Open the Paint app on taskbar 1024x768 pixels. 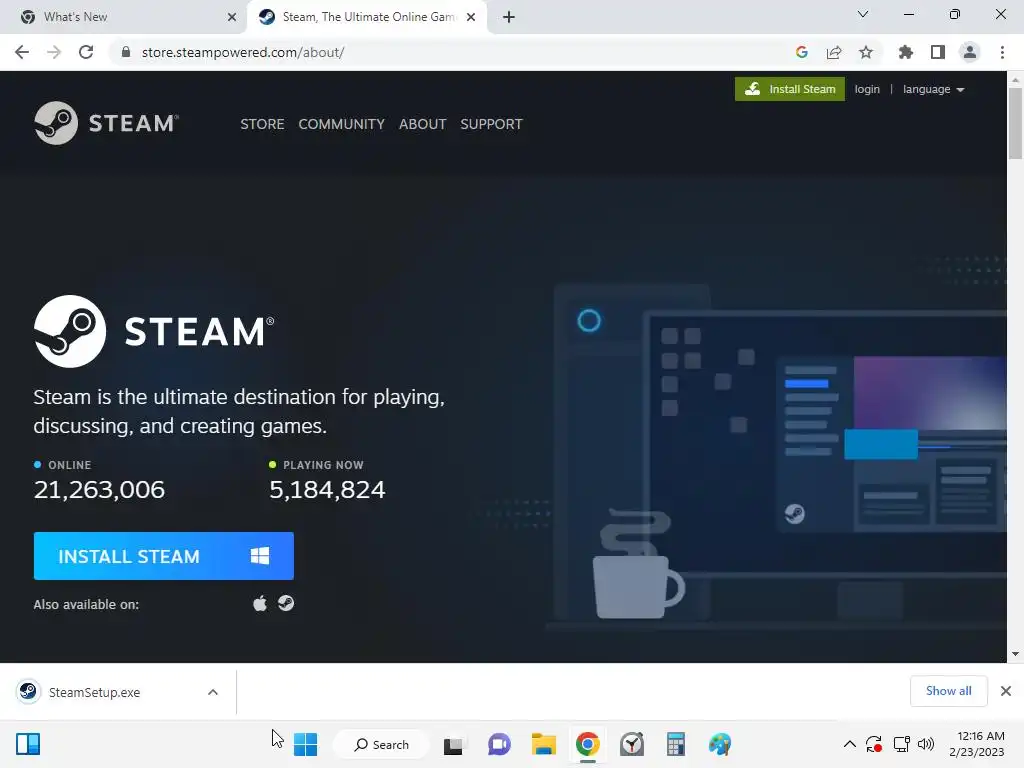pyautogui.click(x=720, y=744)
